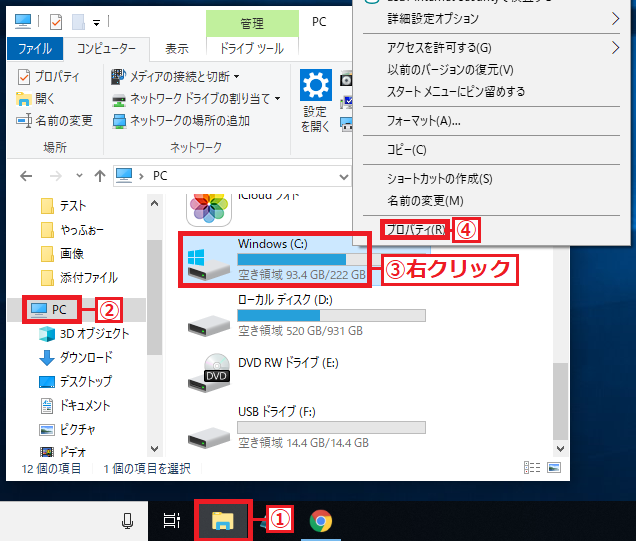Image resolution: width=637 pixels, height=541 pixels.
Task: Click the Back navigation arrow
Action: click(x=26, y=176)
